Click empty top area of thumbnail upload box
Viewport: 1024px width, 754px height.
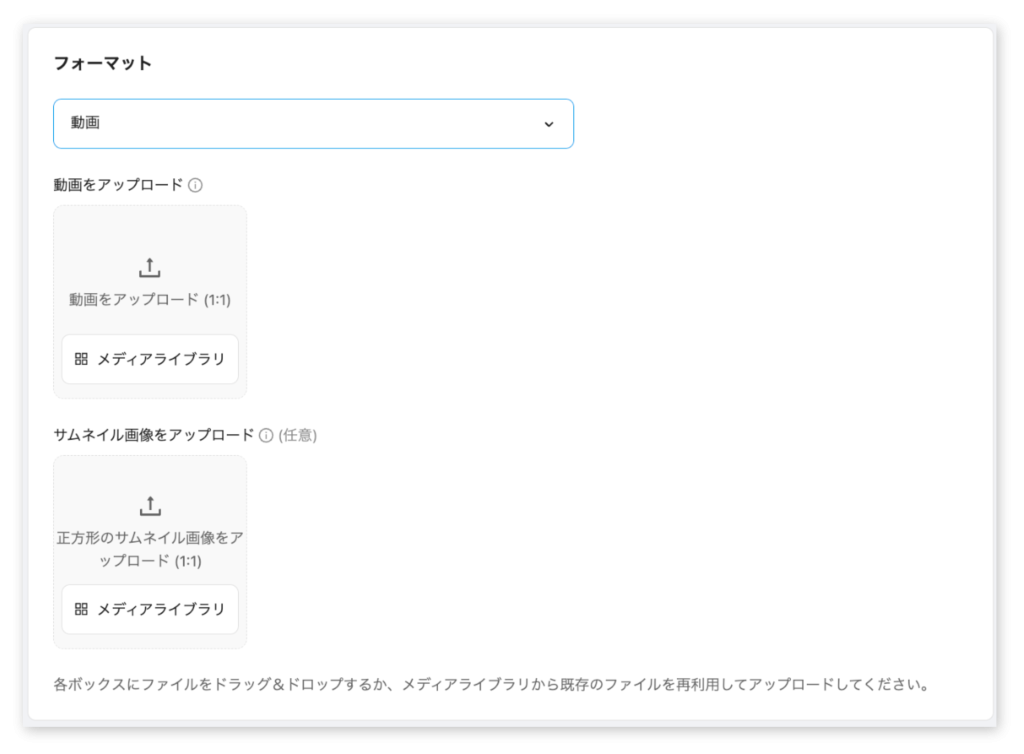click(x=150, y=473)
